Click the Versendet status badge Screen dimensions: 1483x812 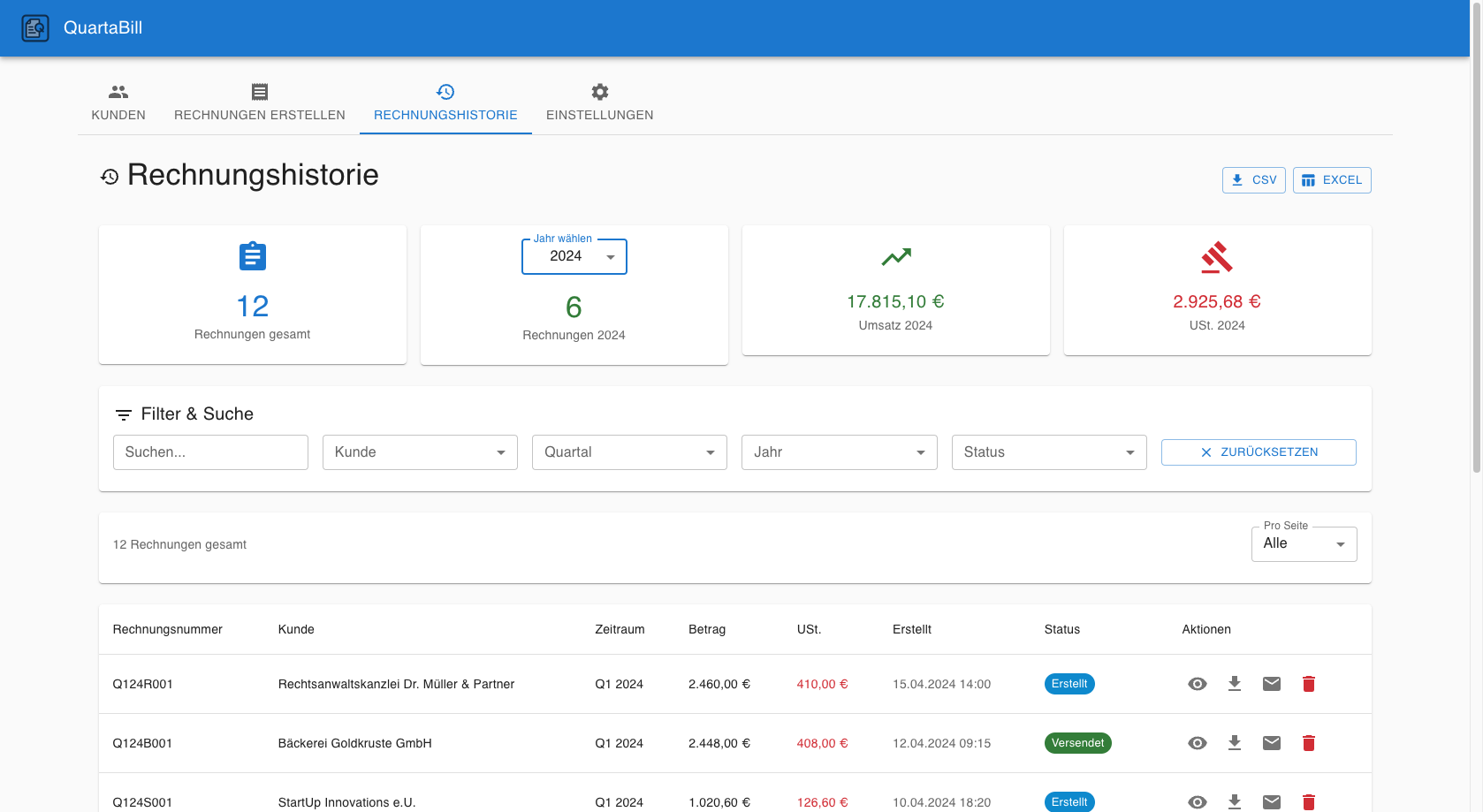(1077, 743)
